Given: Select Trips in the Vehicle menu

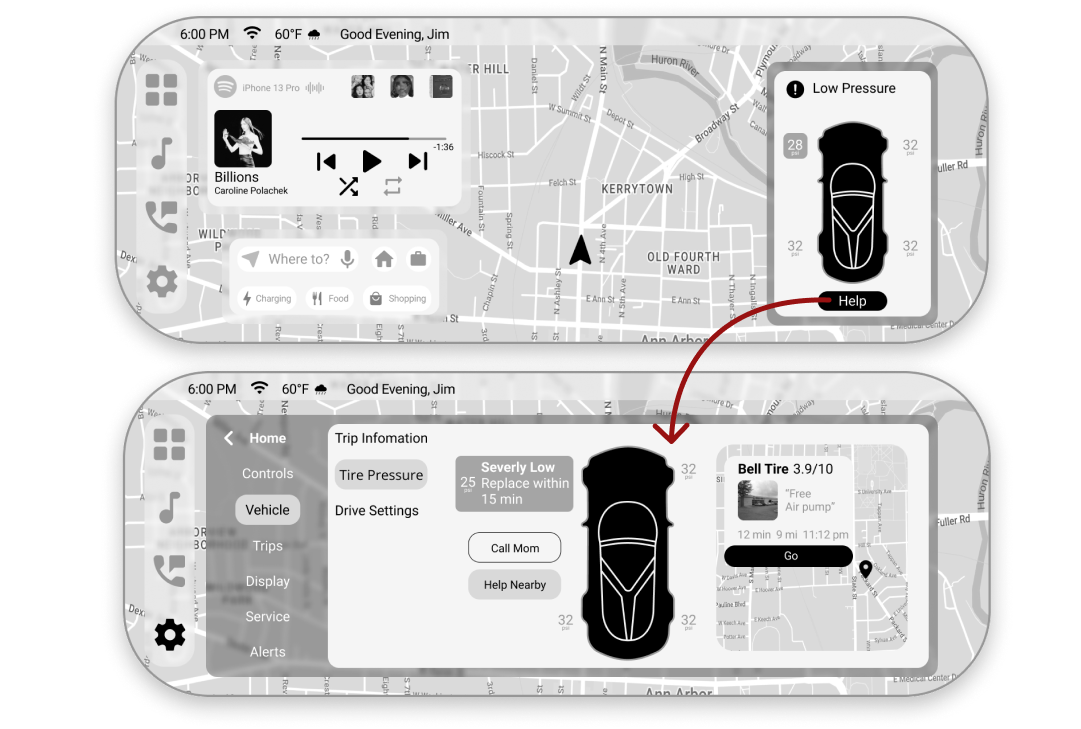Looking at the screenshot, I should [x=267, y=546].
